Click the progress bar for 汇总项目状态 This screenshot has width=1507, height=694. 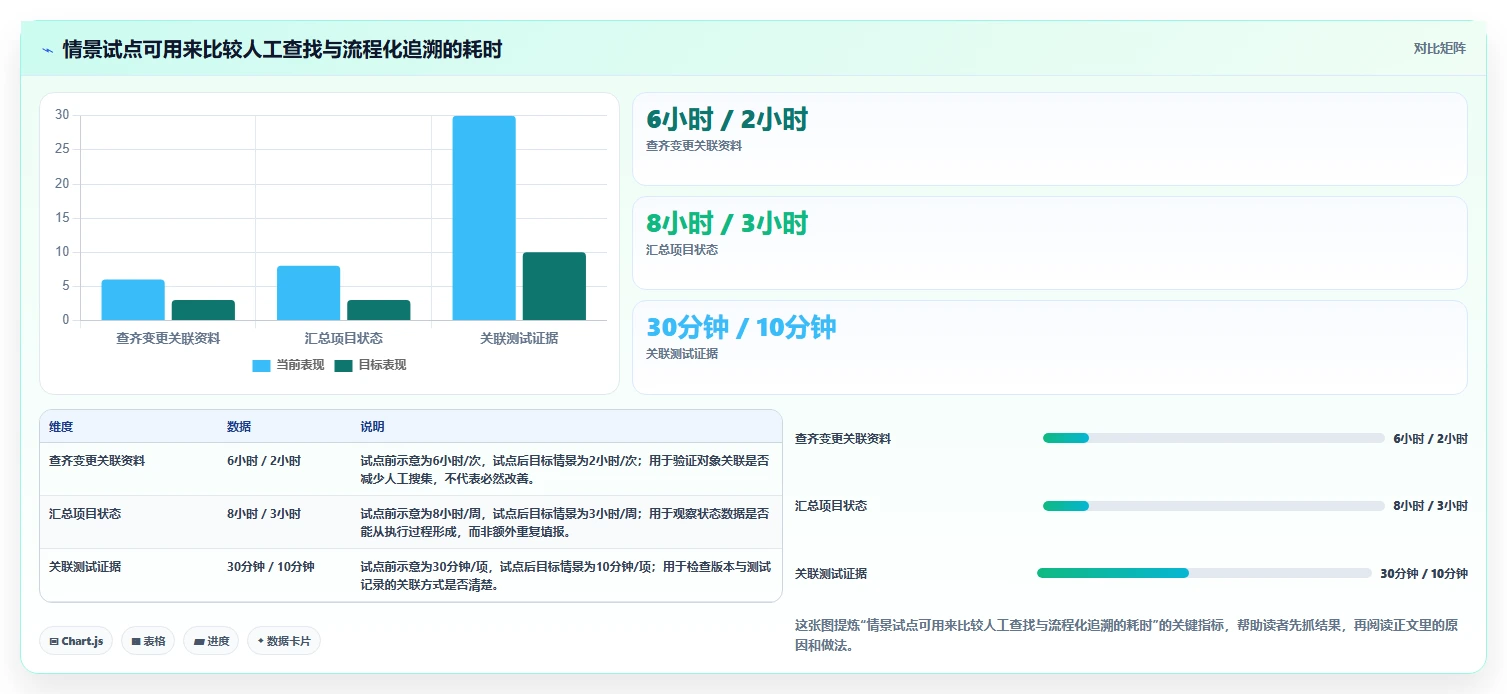point(1213,506)
